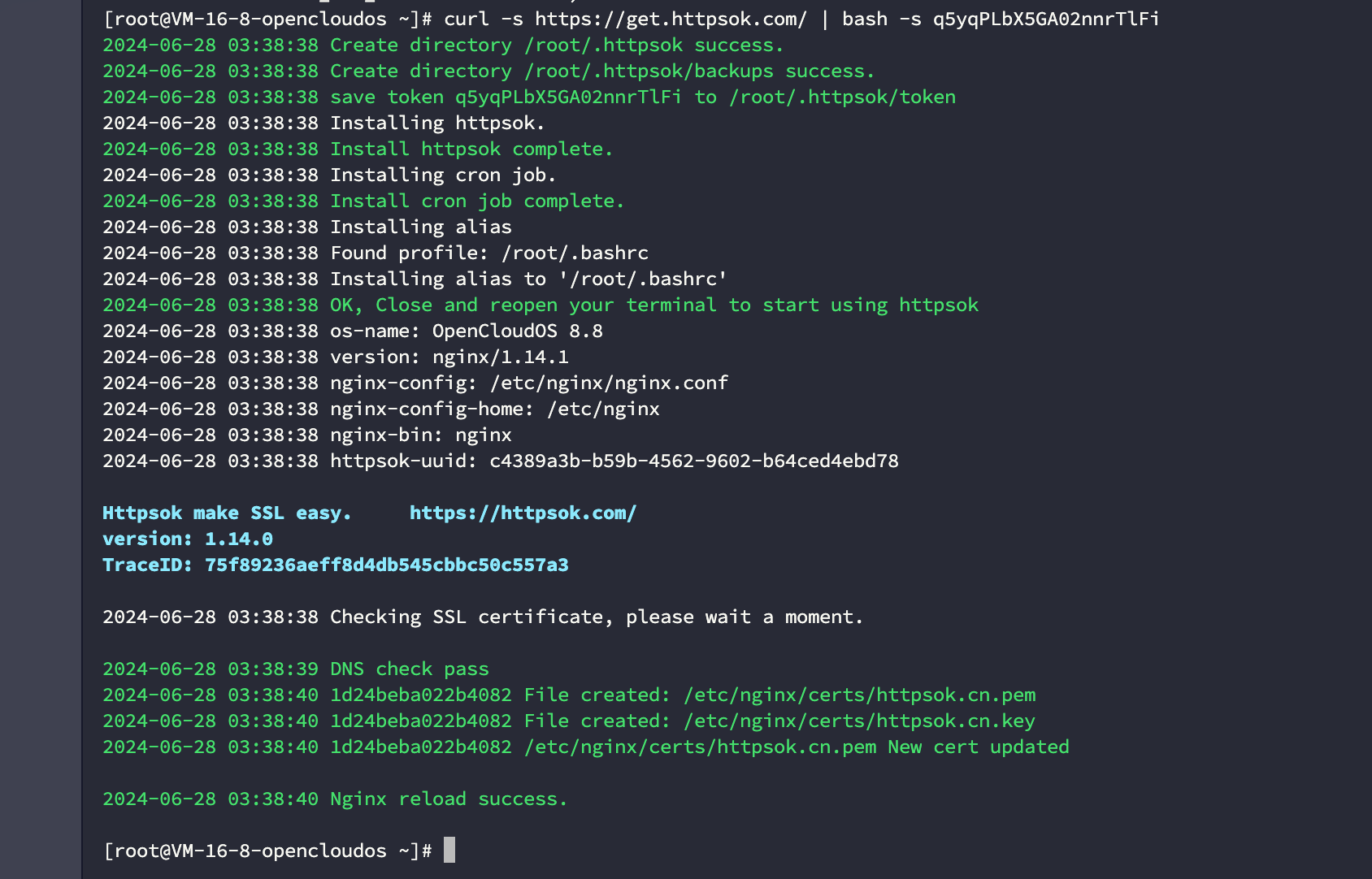Click 'Found profile: /root/.bashrc' line

click(x=376, y=253)
